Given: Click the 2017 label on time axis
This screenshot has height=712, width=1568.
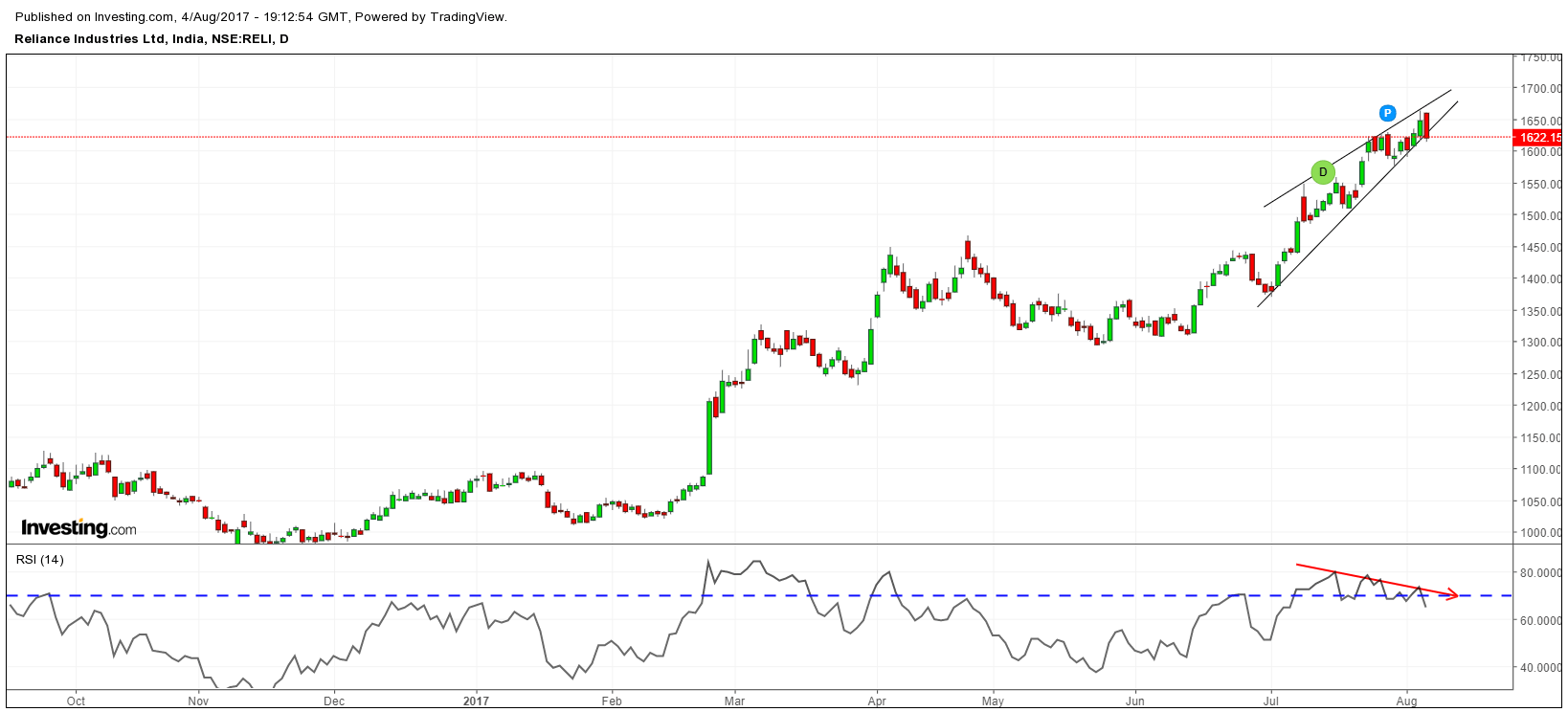Looking at the screenshot, I should [476, 701].
